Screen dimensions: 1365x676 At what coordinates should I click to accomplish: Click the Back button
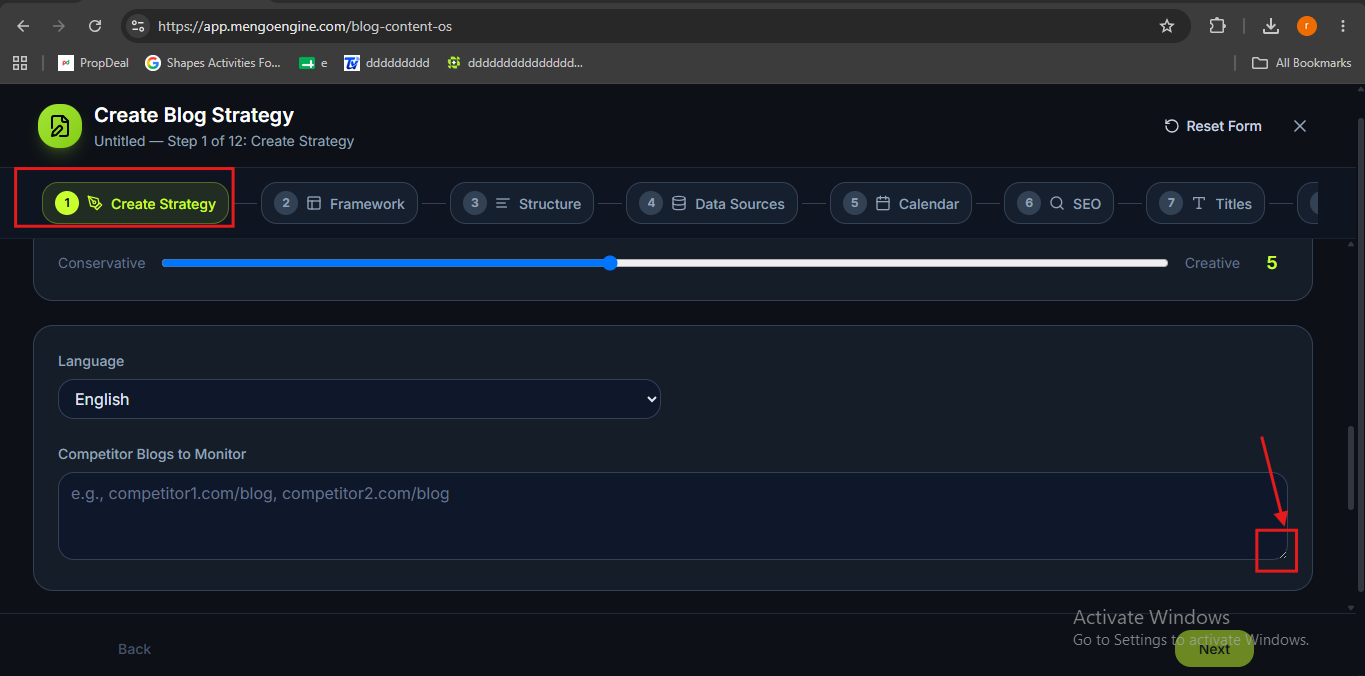[x=134, y=649]
